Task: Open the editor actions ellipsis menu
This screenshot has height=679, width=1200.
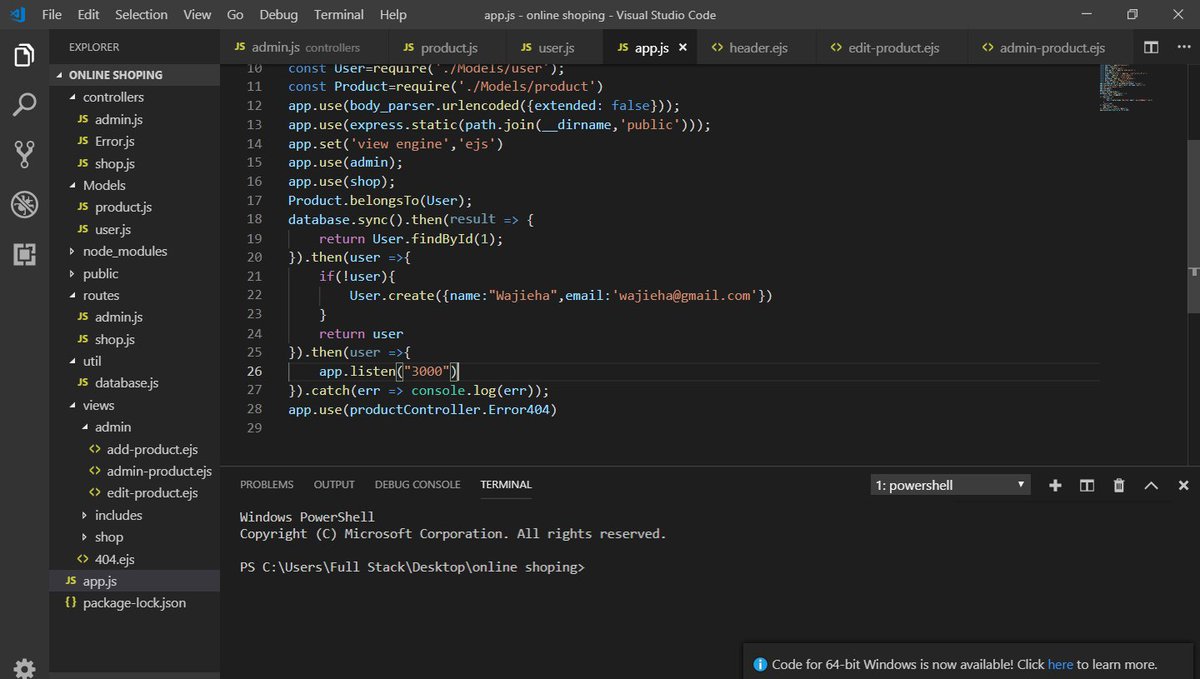Action: point(1183,46)
